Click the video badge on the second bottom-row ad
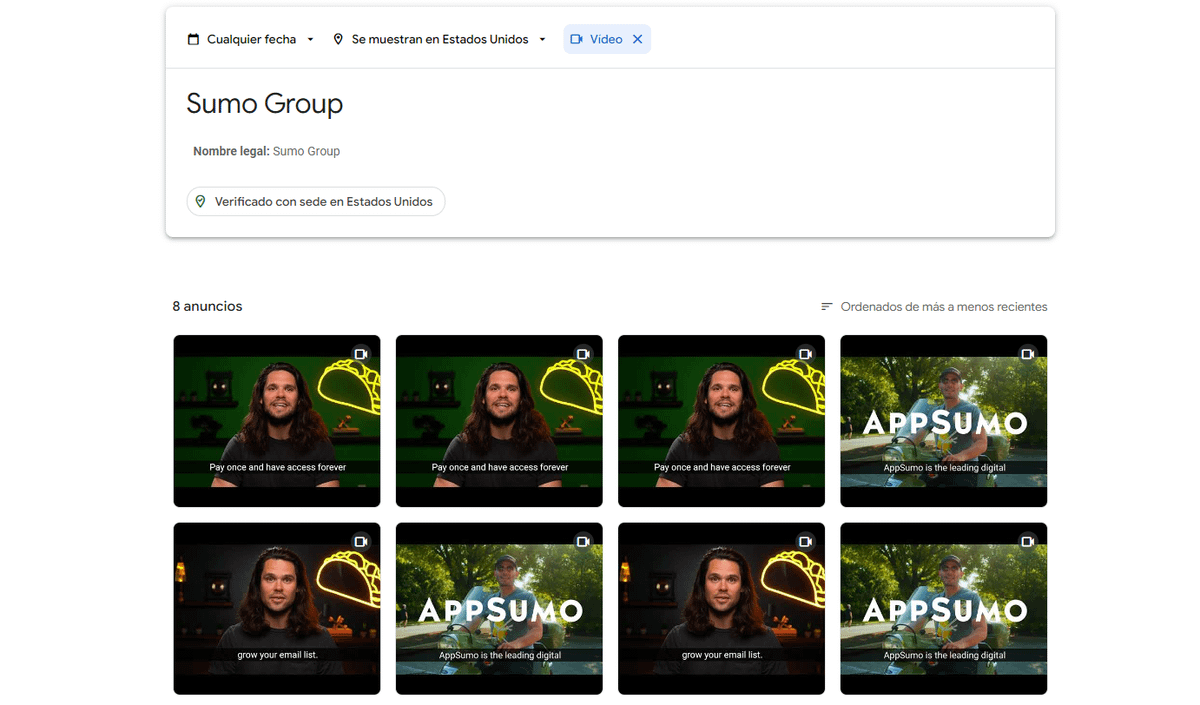The height and width of the screenshot is (705, 1200). click(x=583, y=541)
